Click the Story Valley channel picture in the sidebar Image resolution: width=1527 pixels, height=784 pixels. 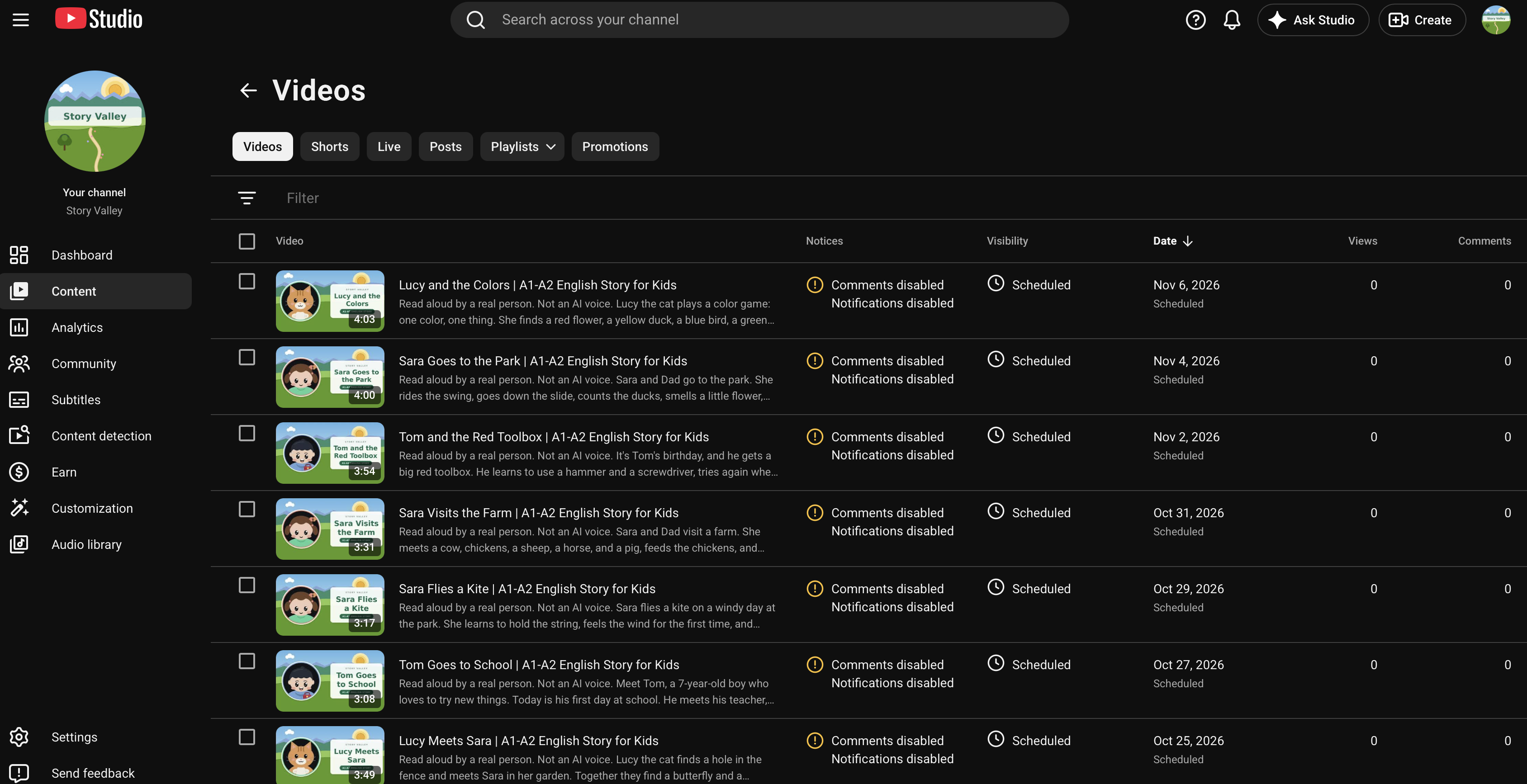pyautogui.click(x=95, y=121)
